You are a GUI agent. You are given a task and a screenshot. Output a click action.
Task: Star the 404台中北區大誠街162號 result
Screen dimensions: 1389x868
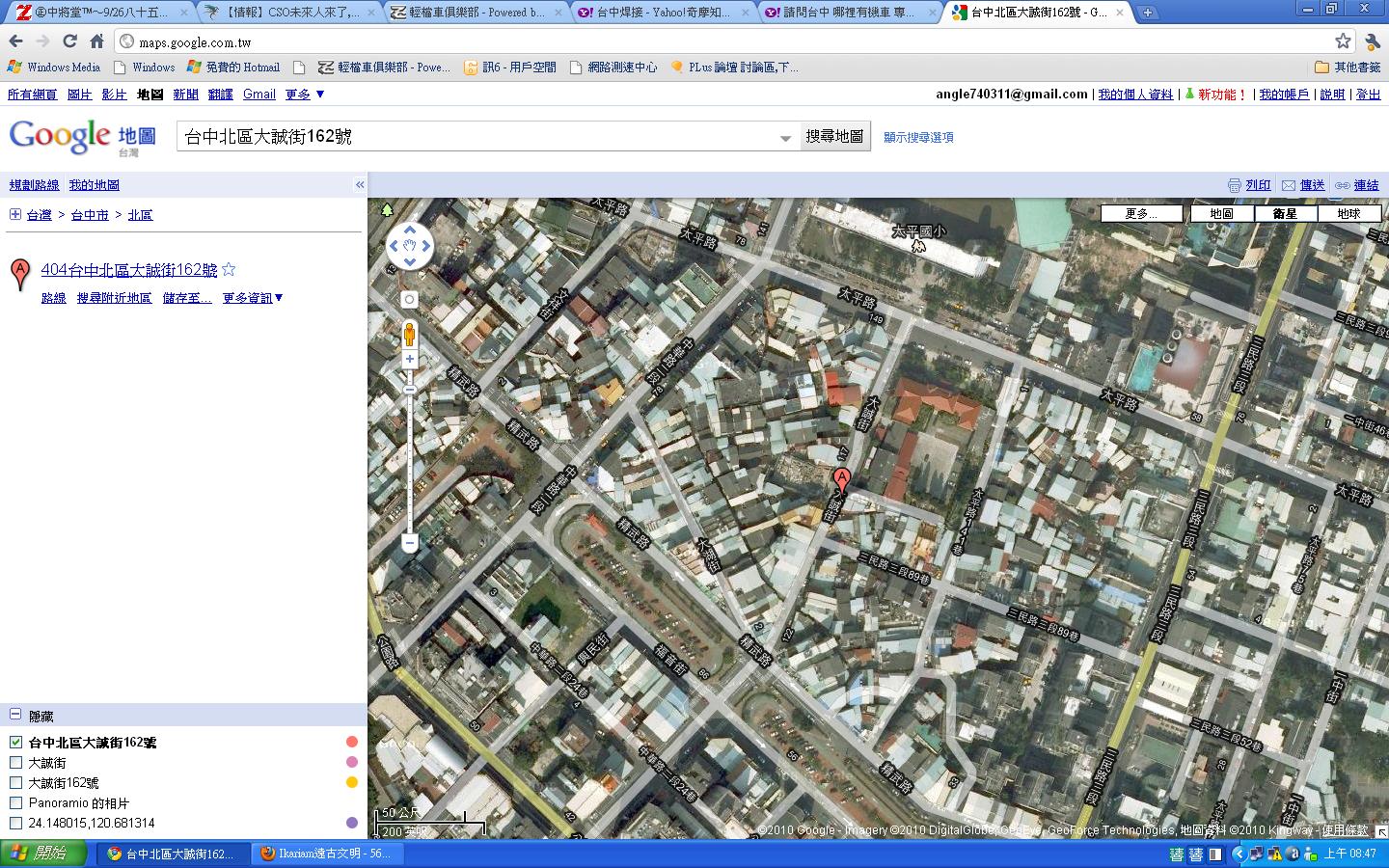(x=229, y=270)
